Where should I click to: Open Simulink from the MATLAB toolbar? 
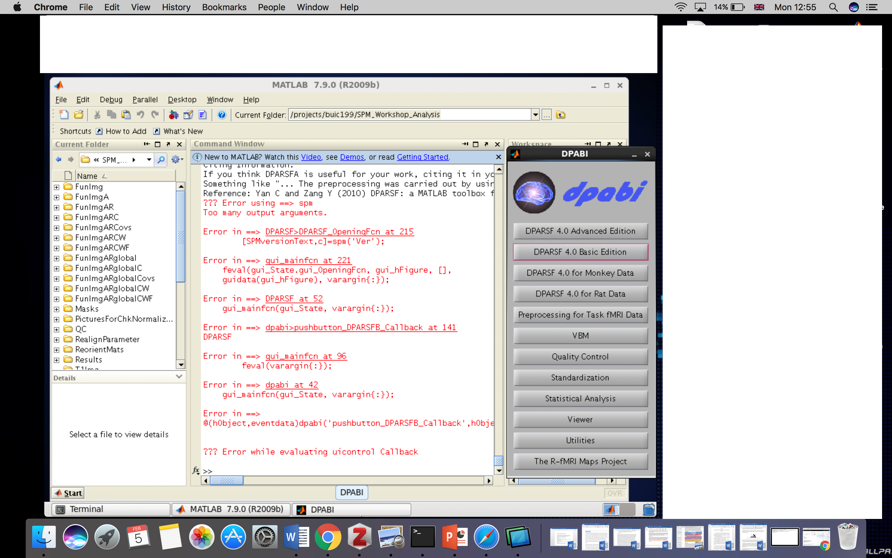(x=174, y=115)
